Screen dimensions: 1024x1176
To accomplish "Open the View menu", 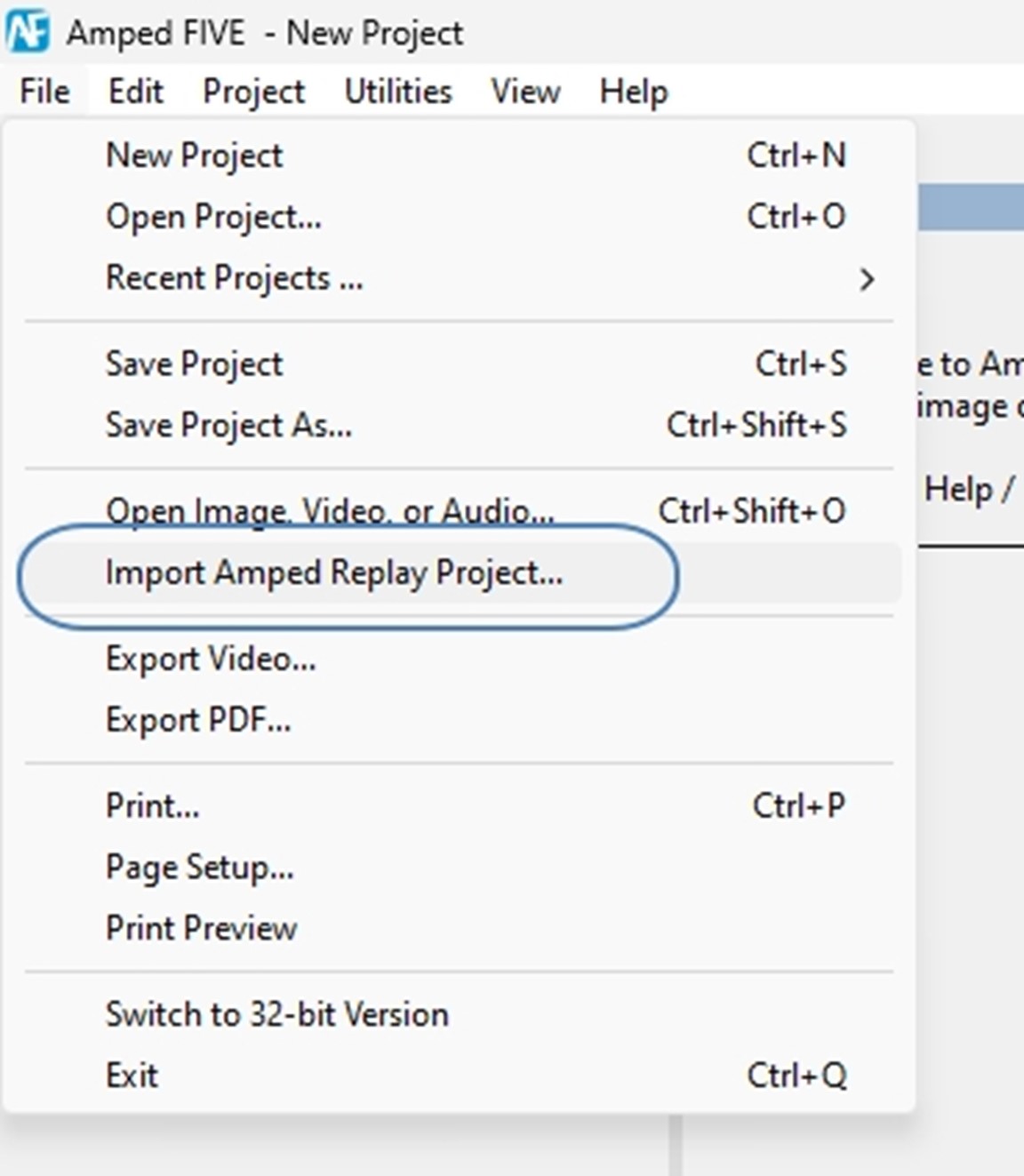I will [525, 90].
